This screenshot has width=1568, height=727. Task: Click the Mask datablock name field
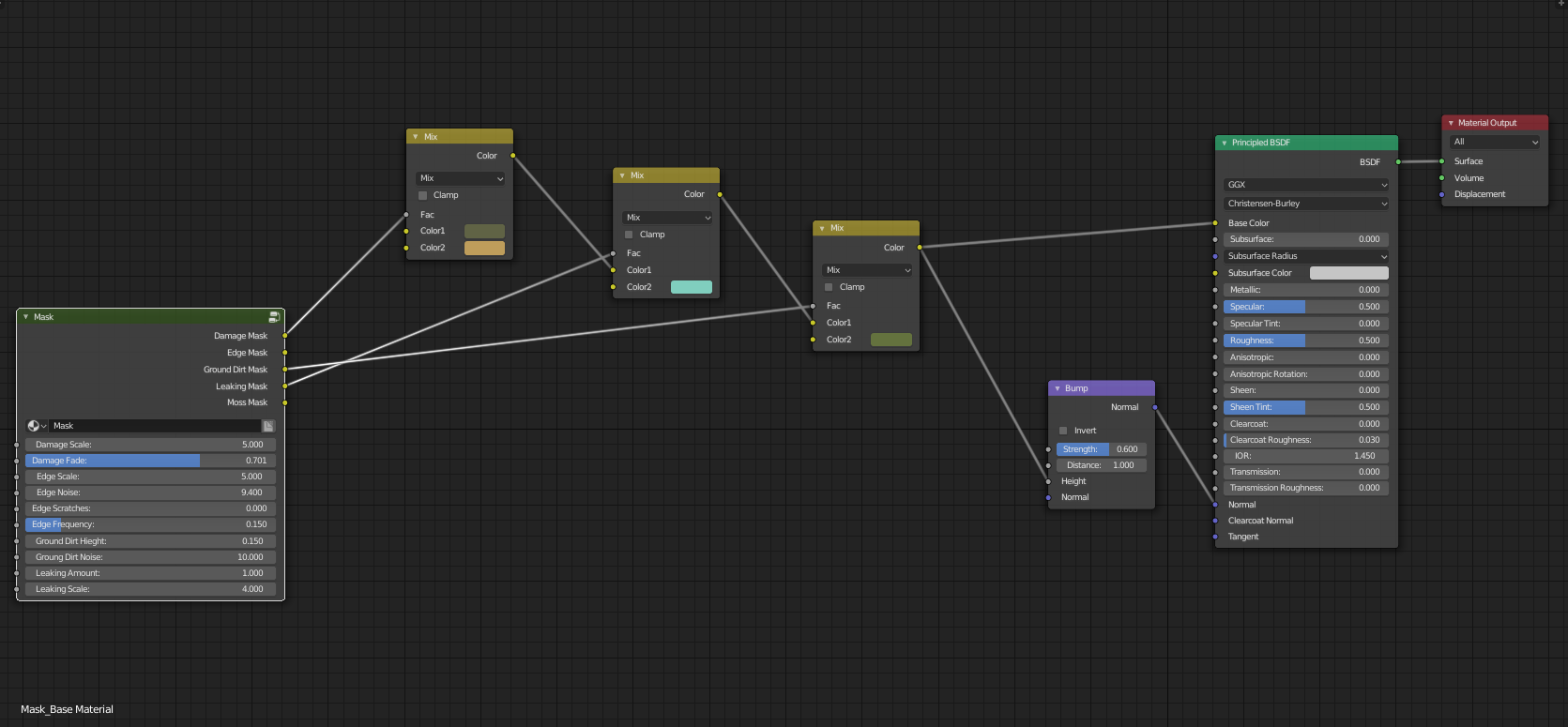pos(156,426)
